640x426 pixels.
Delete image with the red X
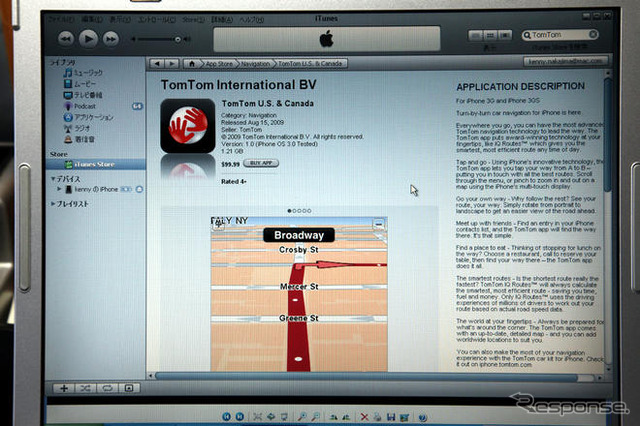click(364, 417)
